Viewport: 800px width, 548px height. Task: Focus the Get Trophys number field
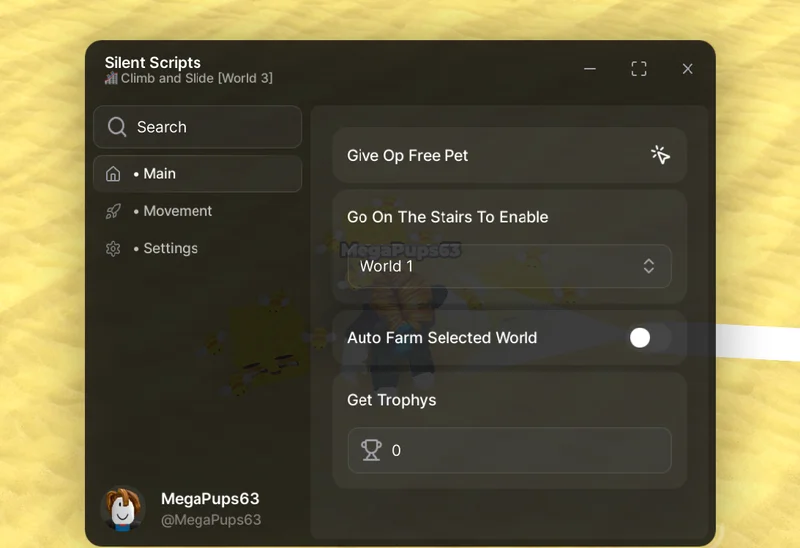pyautogui.click(x=509, y=451)
